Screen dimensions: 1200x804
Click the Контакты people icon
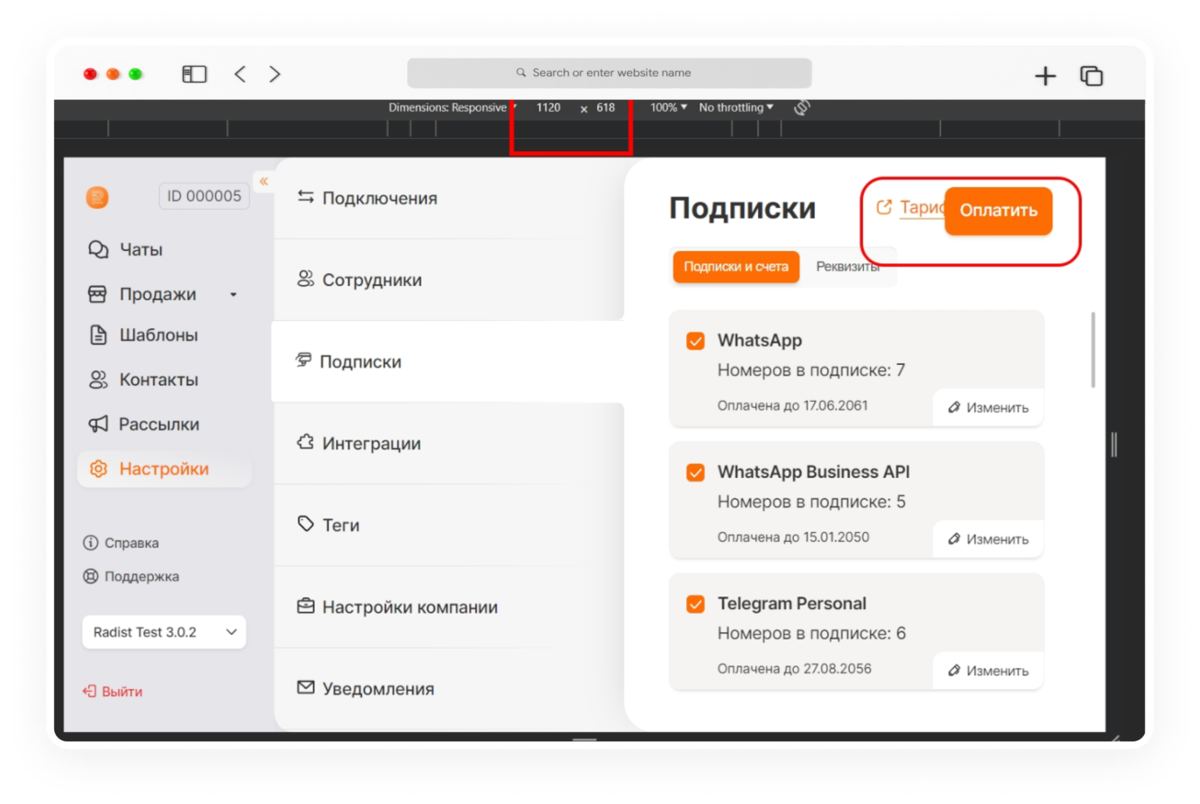(98, 380)
